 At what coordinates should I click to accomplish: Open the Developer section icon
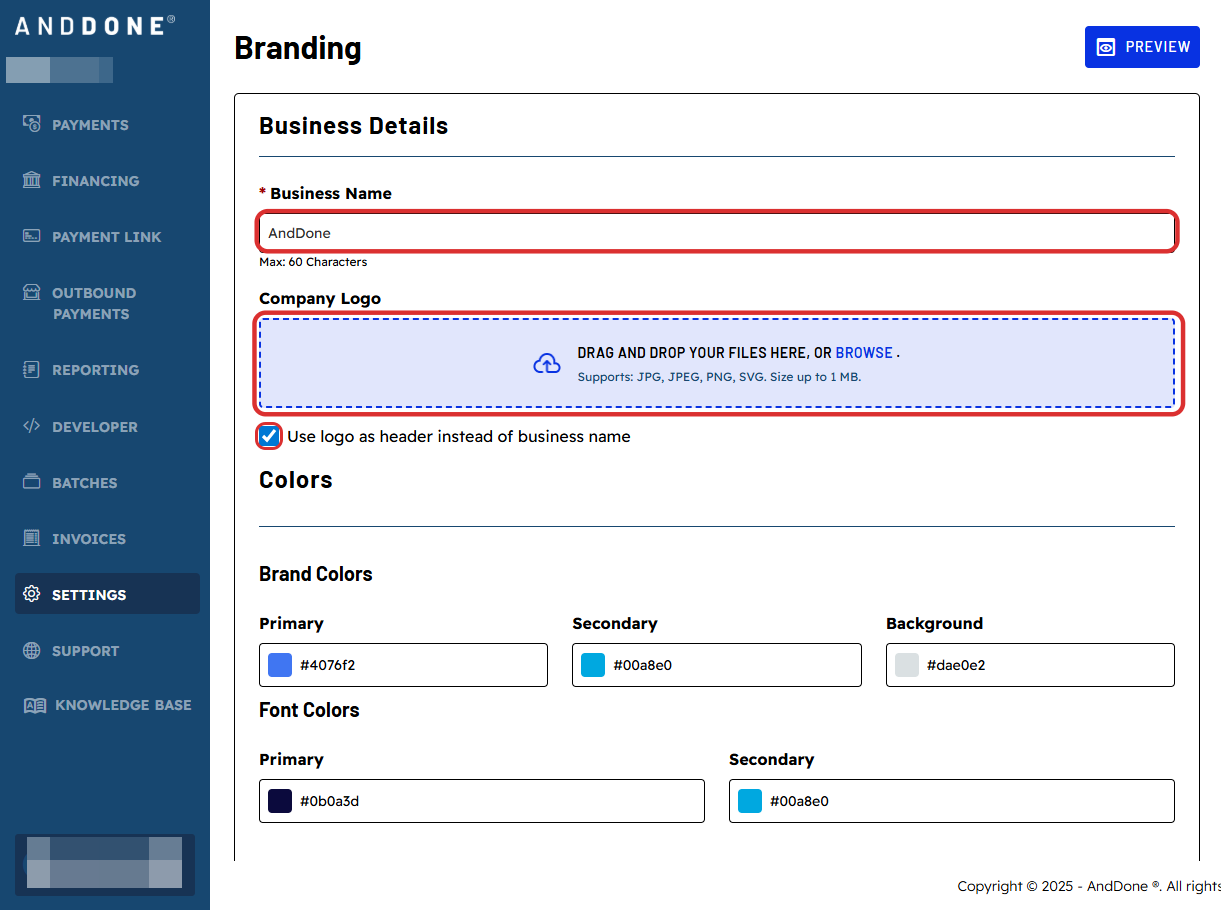tap(31, 426)
